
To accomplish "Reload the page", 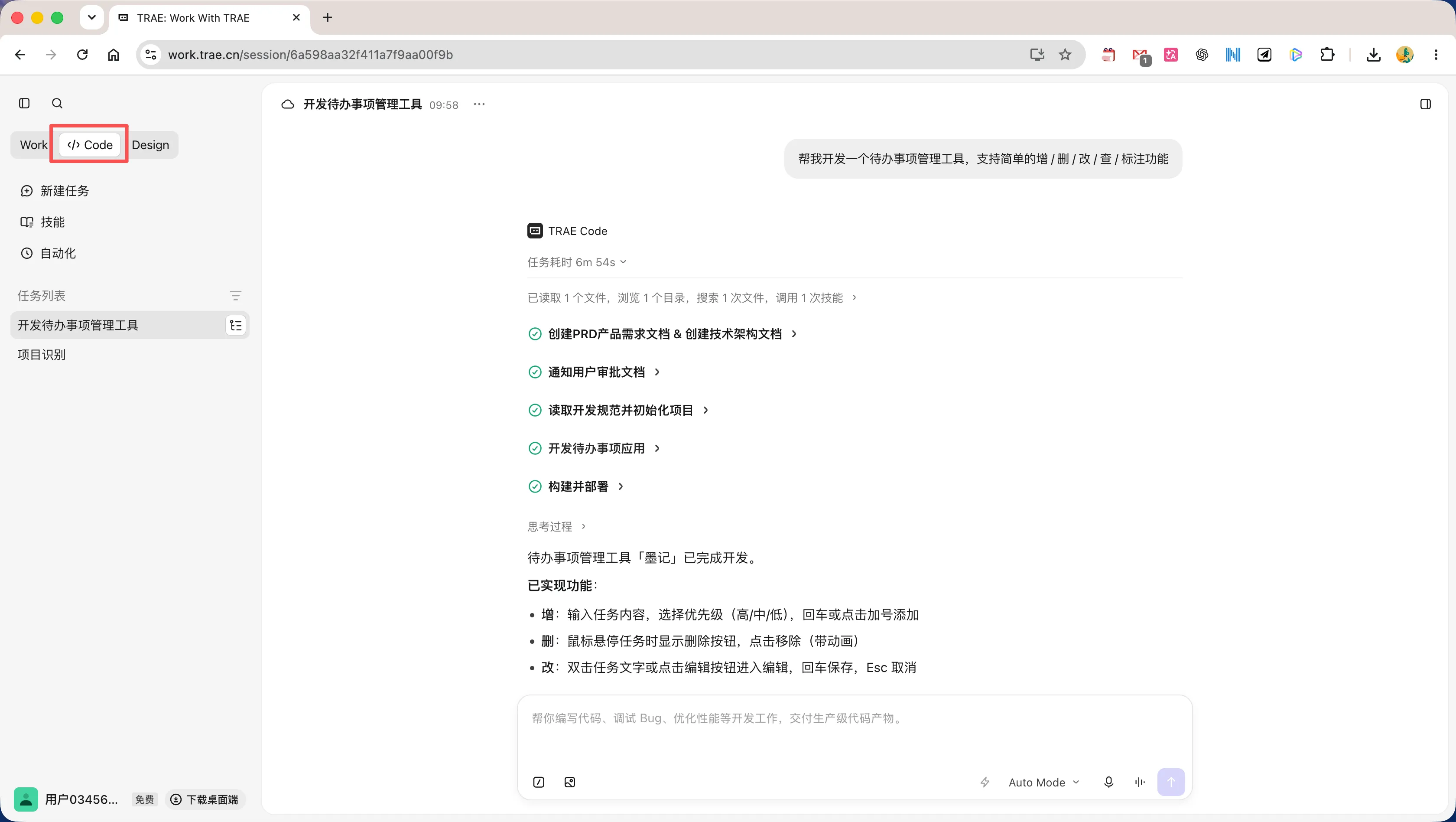I will click(x=82, y=54).
